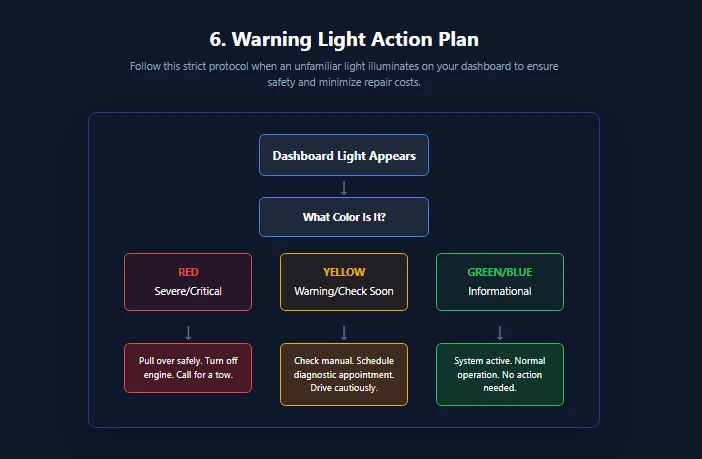Image resolution: width=702 pixels, height=459 pixels.
Task: Click the GREEN/BLUE Informational card
Action: pyautogui.click(x=500, y=282)
